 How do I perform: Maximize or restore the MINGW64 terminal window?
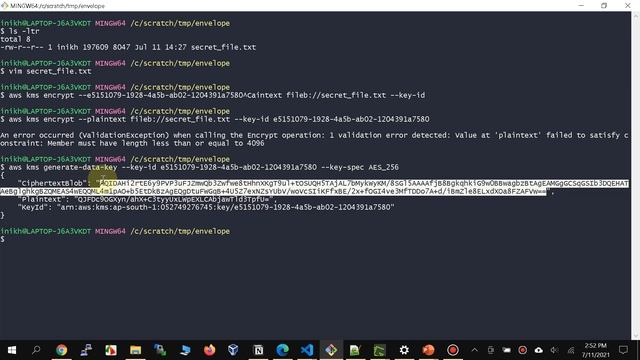pos(604,5)
